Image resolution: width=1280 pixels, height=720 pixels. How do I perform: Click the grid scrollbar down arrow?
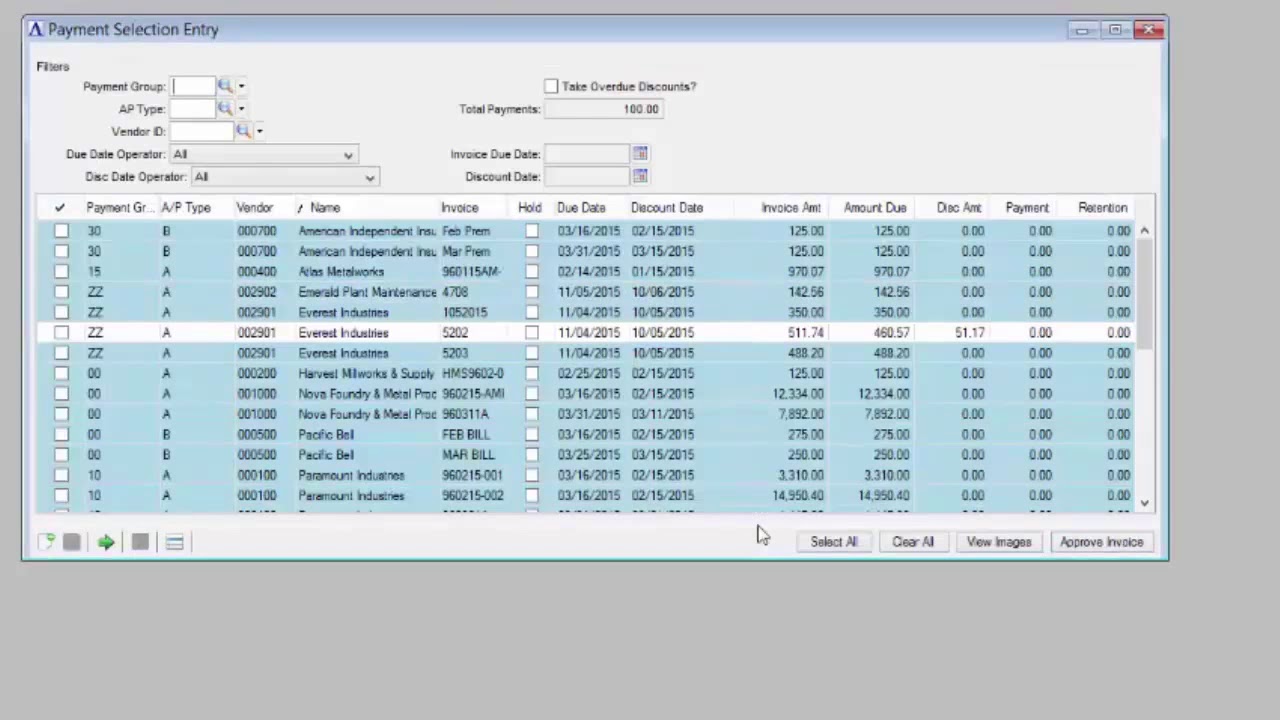(x=1145, y=504)
